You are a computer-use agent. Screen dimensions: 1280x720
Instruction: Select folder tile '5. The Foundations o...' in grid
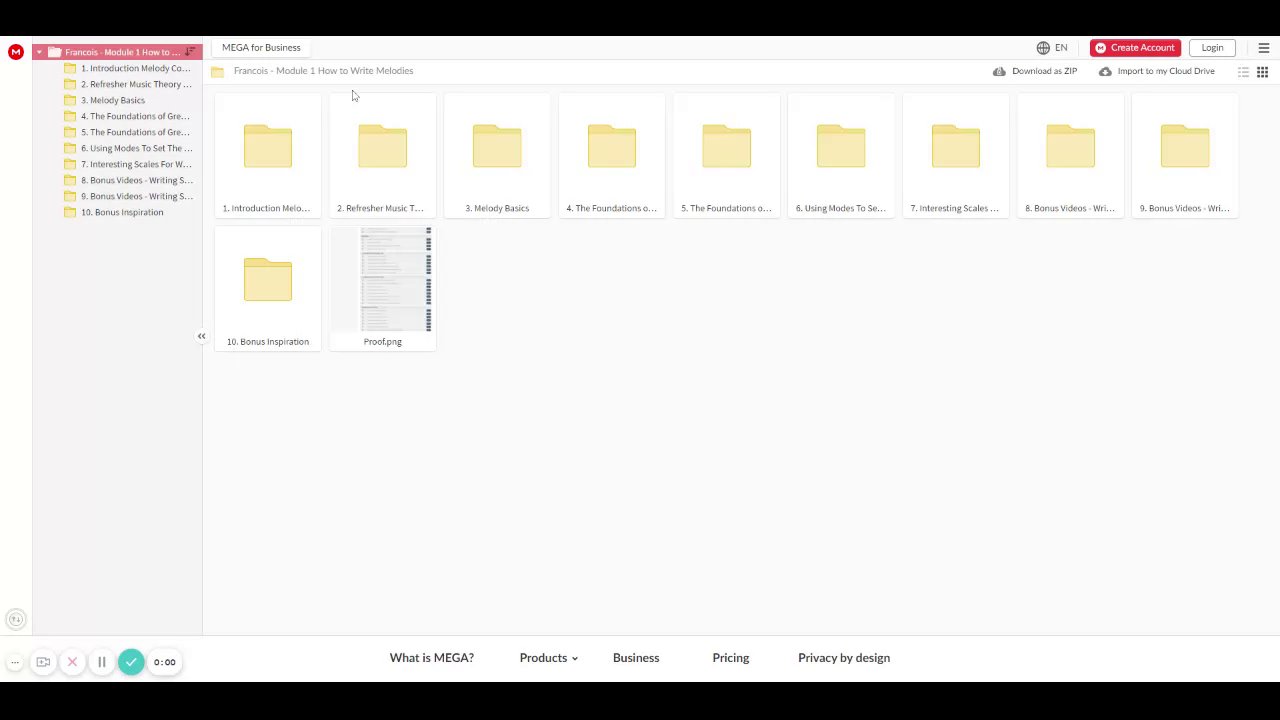click(x=726, y=155)
